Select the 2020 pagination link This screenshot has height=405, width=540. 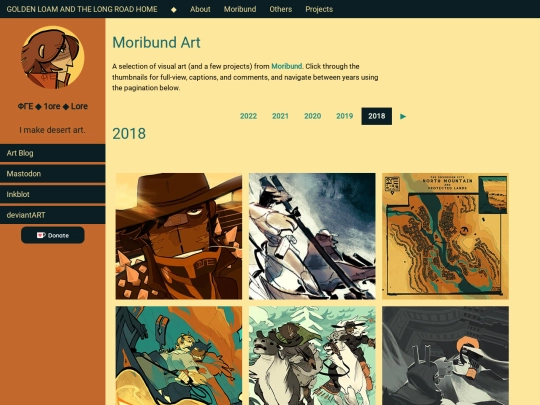[312, 116]
